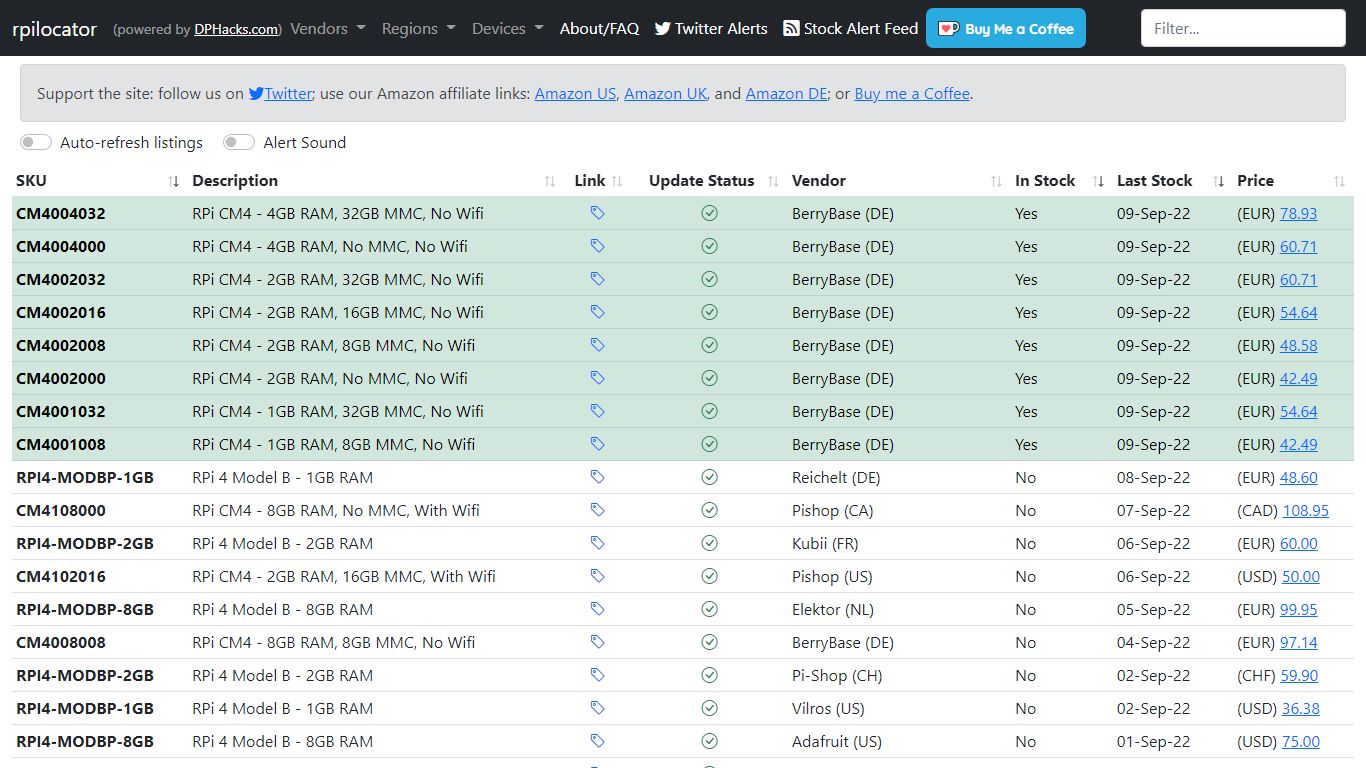The image size is (1366, 768).
Task: Follow the Twitter link in support banner
Action: point(288,93)
